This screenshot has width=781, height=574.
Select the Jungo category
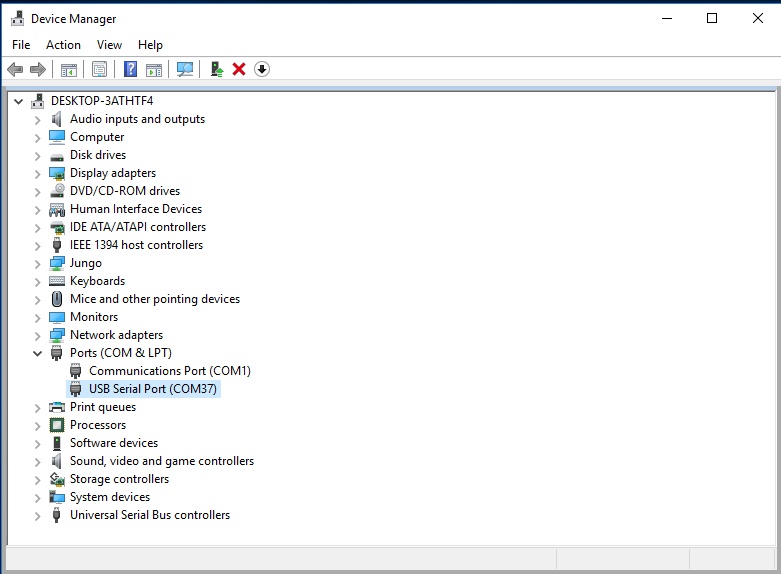click(x=85, y=263)
